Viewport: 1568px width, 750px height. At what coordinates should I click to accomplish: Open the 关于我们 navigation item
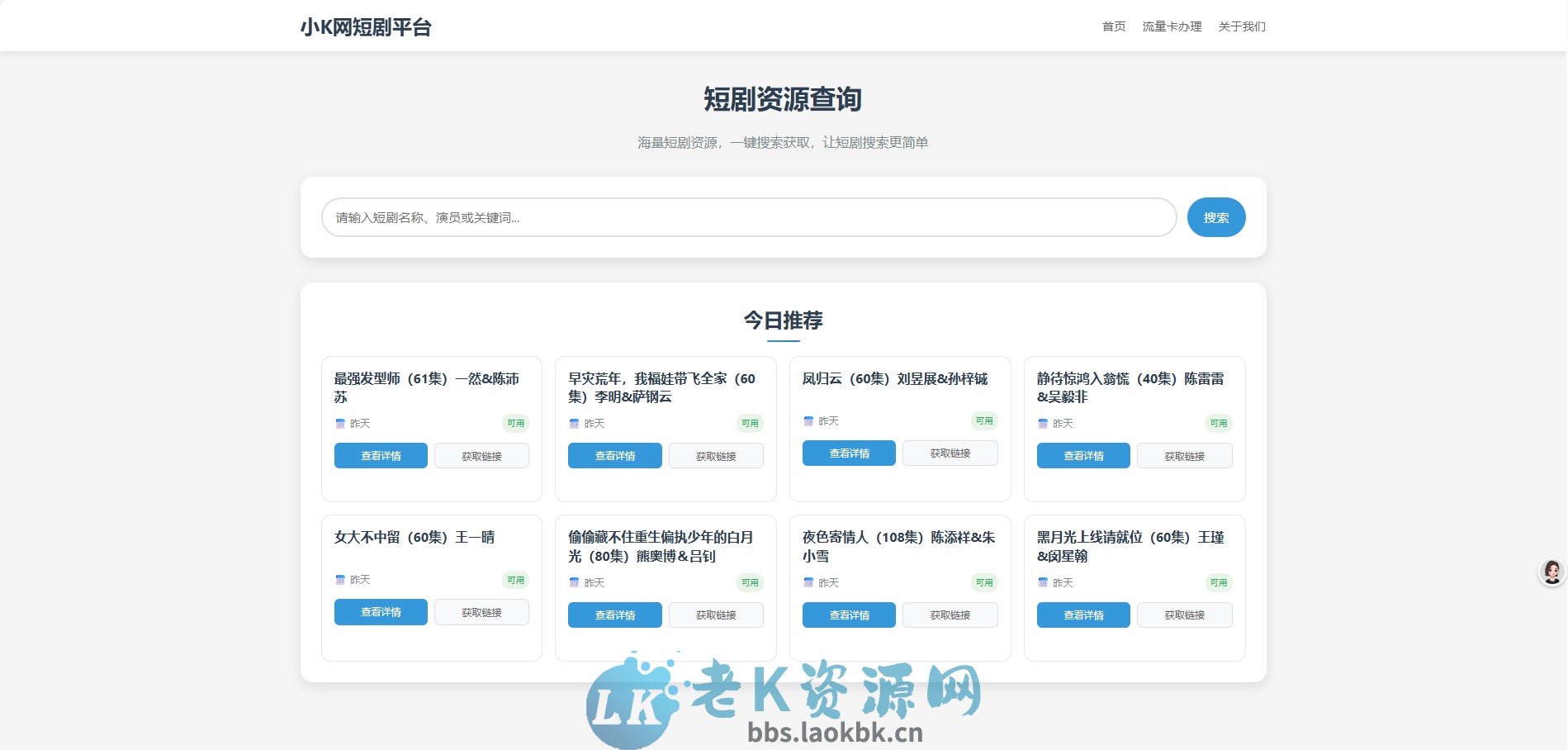click(1240, 26)
